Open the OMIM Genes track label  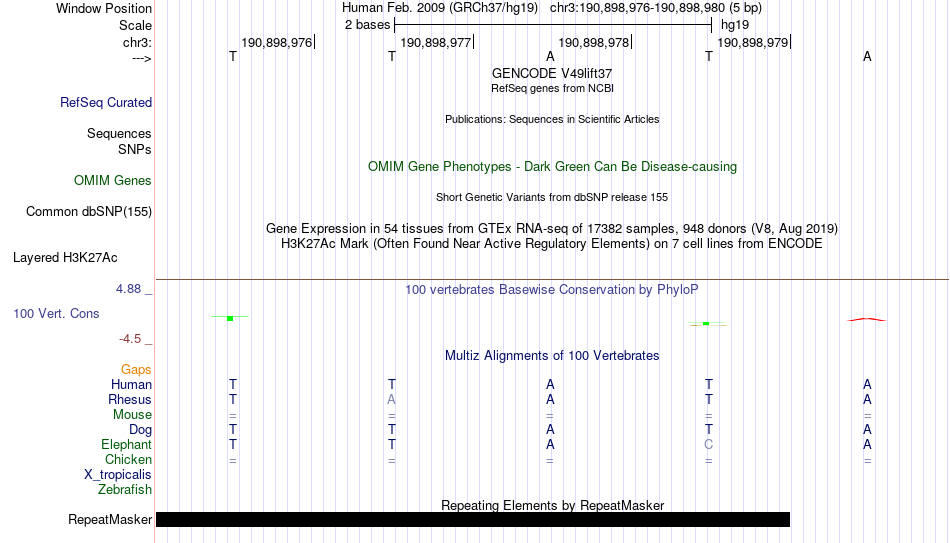(113, 181)
